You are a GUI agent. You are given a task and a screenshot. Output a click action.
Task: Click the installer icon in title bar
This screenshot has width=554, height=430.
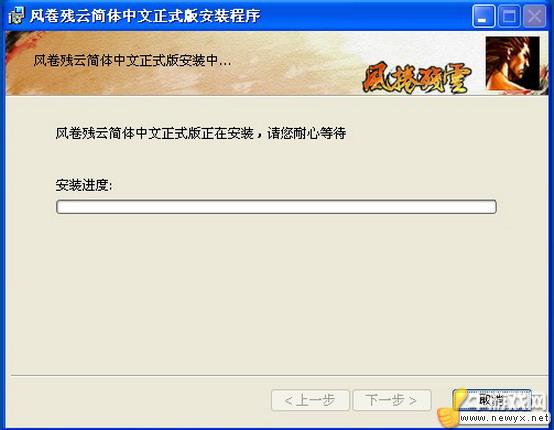pyautogui.click(x=16, y=15)
